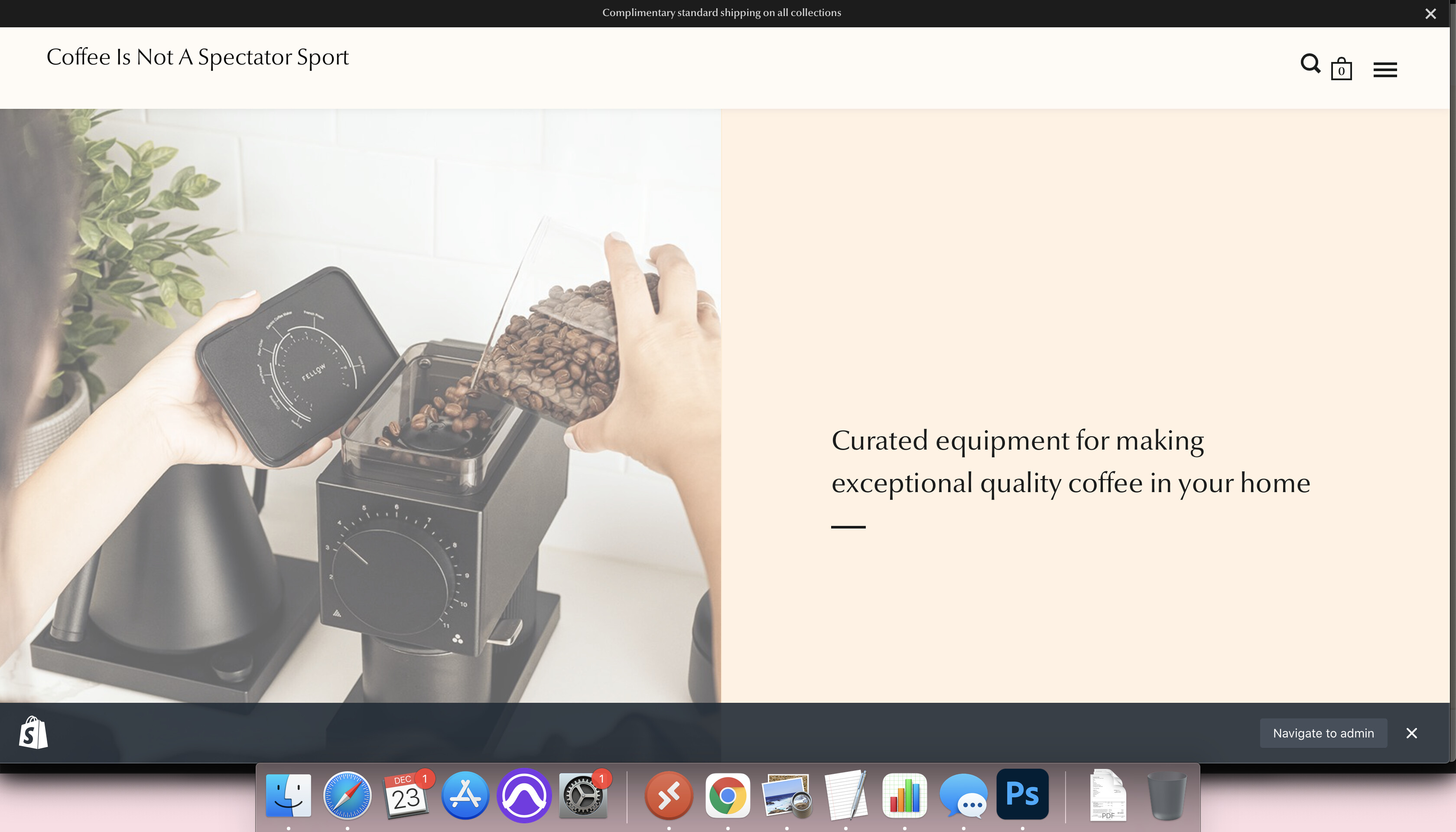Open the PDF document in dock
The image size is (1456, 832).
pyautogui.click(x=1108, y=795)
